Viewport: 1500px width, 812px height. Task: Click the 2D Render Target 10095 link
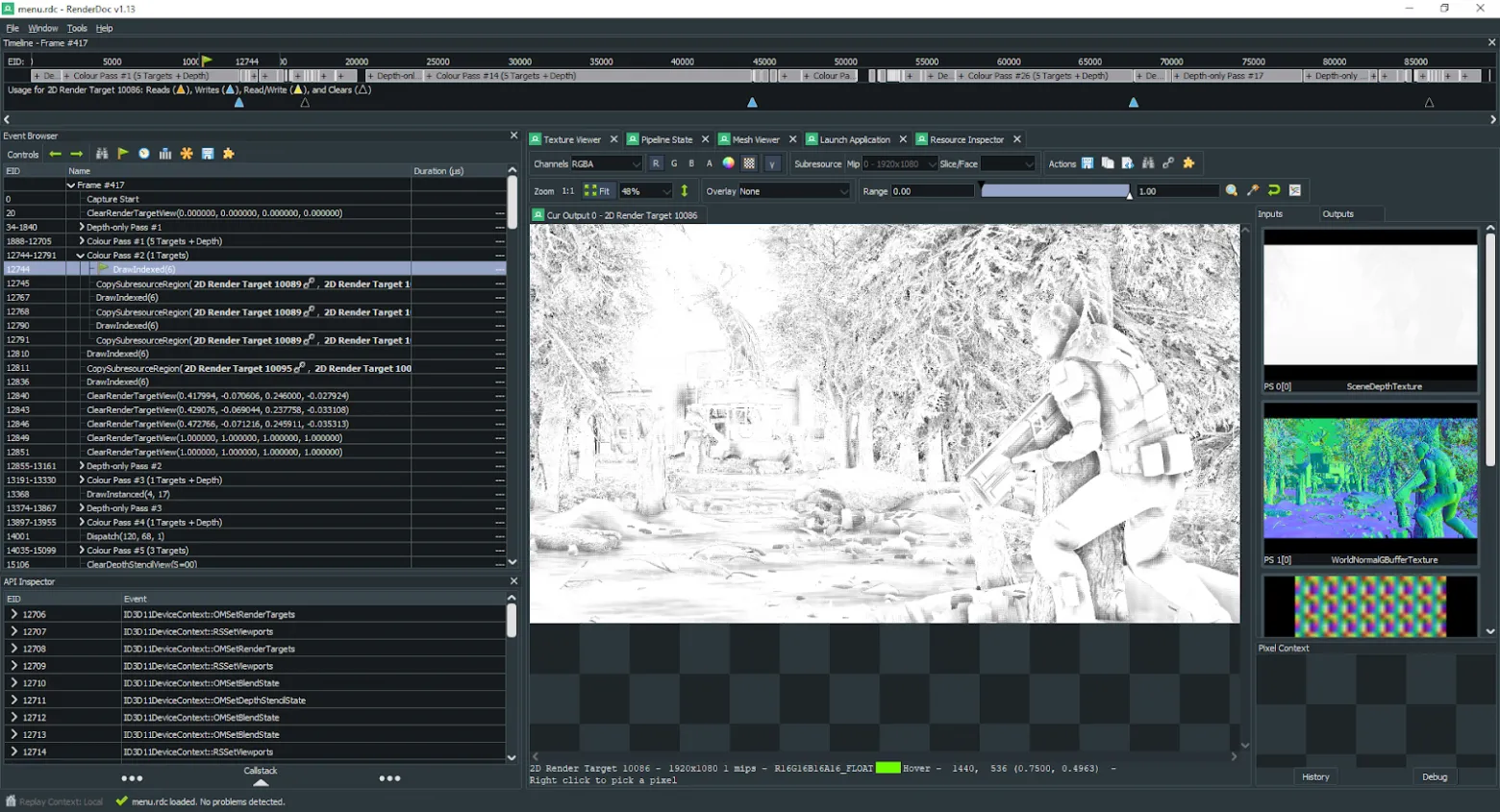coord(237,368)
